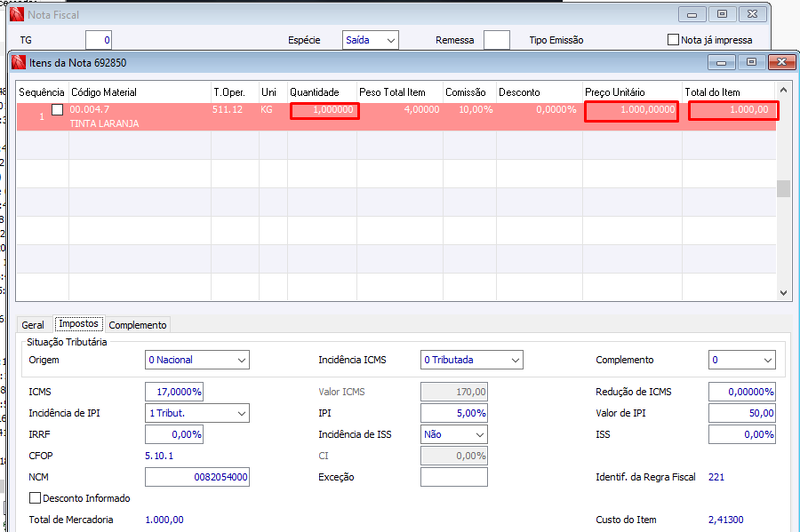
Task: Open the Complemento dropdown with value 0
Action: [742, 360]
